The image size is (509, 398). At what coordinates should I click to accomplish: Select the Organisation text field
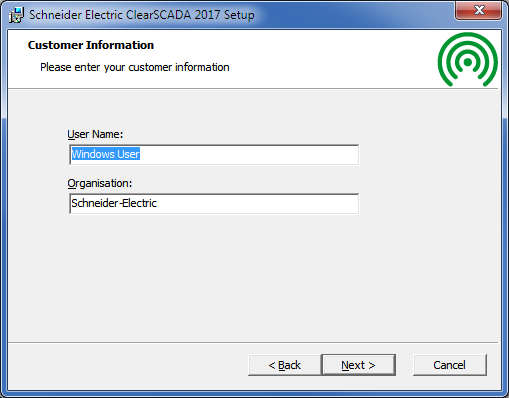click(x=214, y=203)
